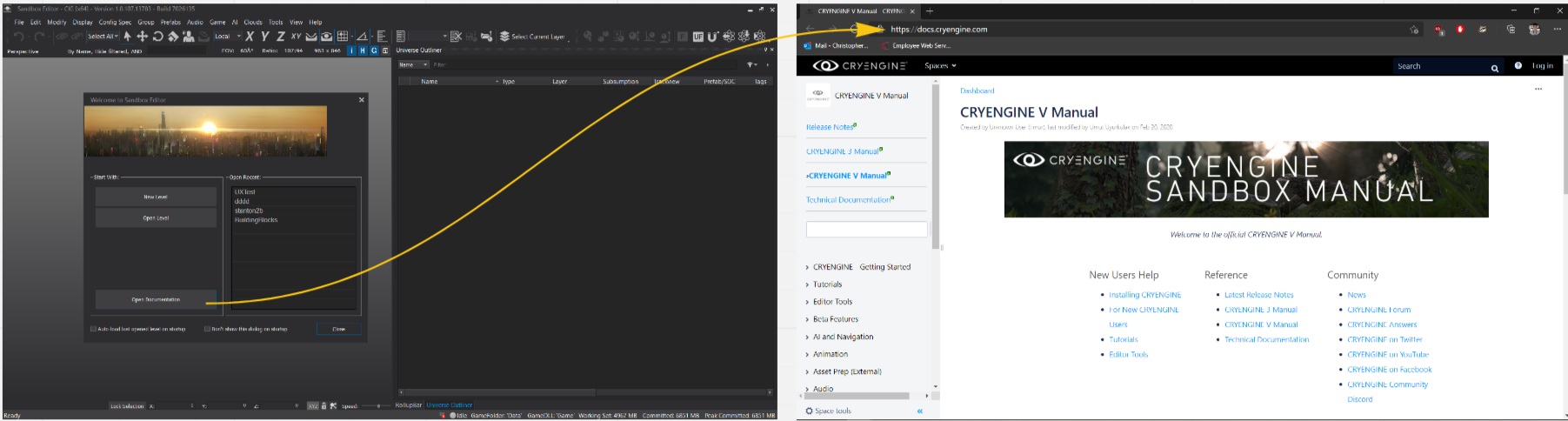Constrain to Y axis in Sandbox toolbar

(x=264, y=37)
